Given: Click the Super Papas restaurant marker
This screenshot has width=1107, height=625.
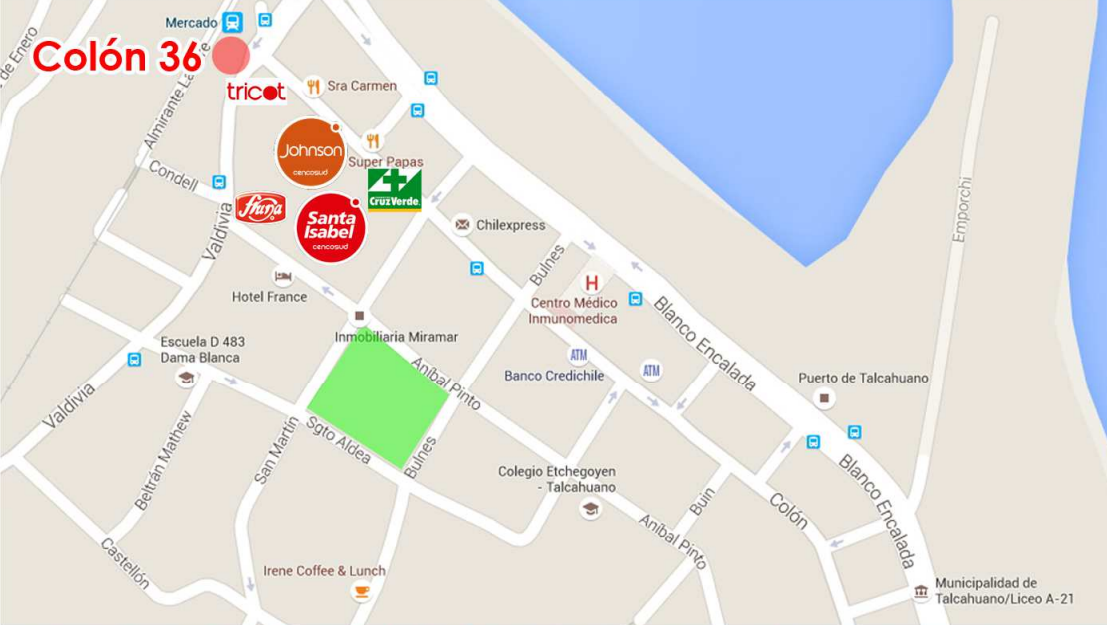Looking at the screenshot, I should (372, 141).
